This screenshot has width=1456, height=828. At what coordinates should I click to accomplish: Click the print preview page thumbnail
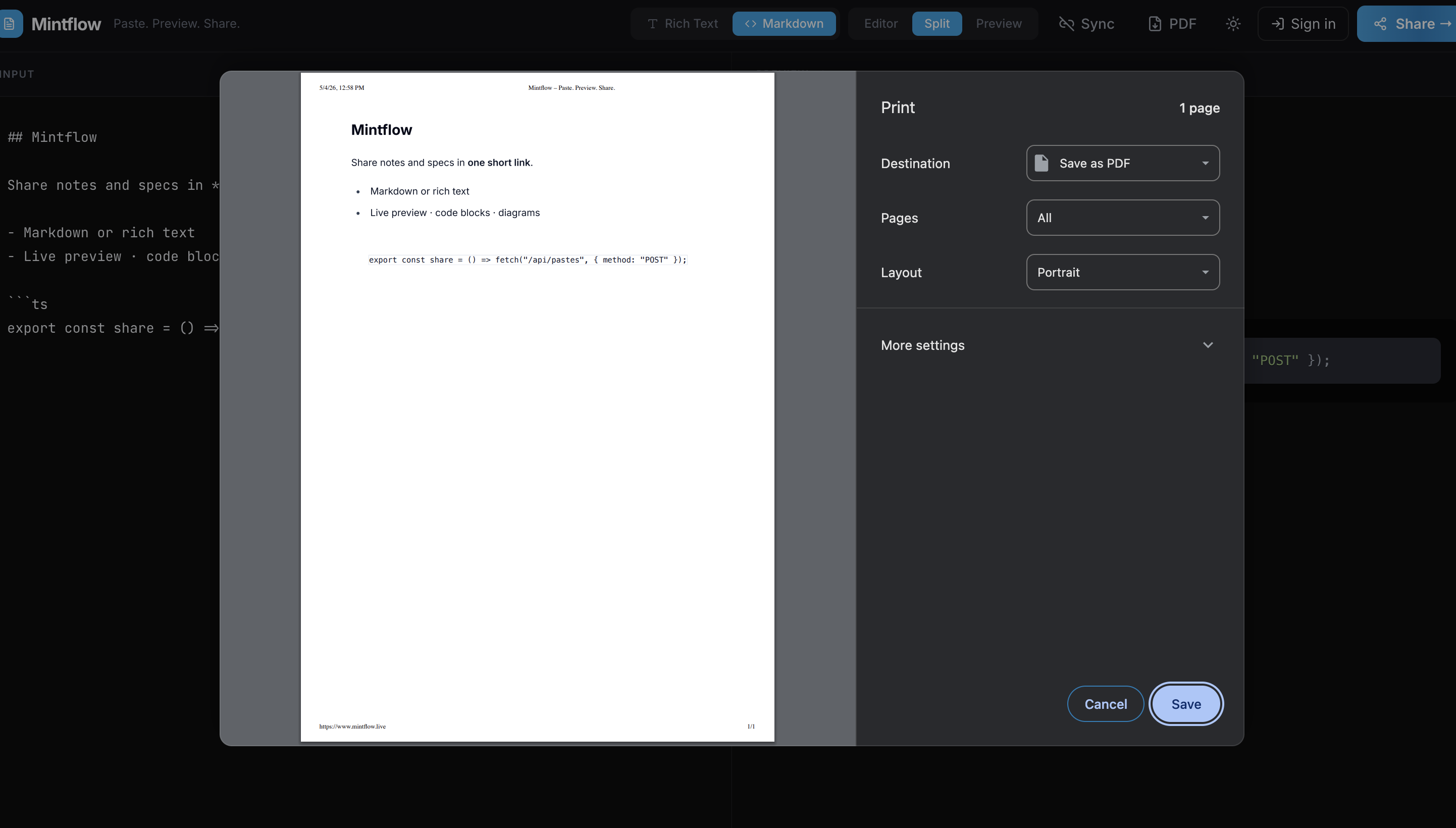tap(537, 407)
